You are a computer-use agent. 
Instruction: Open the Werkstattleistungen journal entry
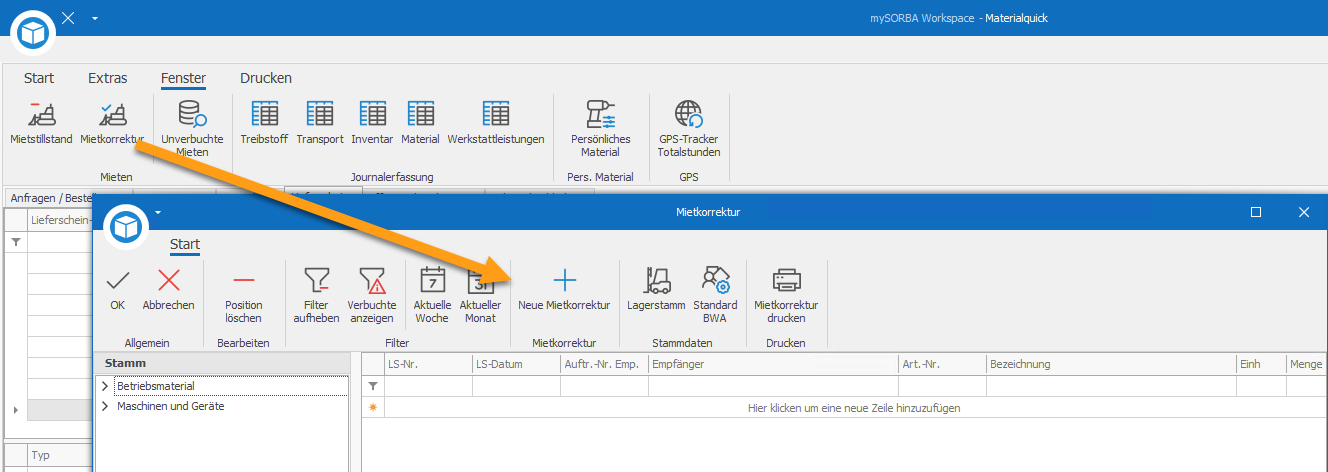(x=496, y=123)
